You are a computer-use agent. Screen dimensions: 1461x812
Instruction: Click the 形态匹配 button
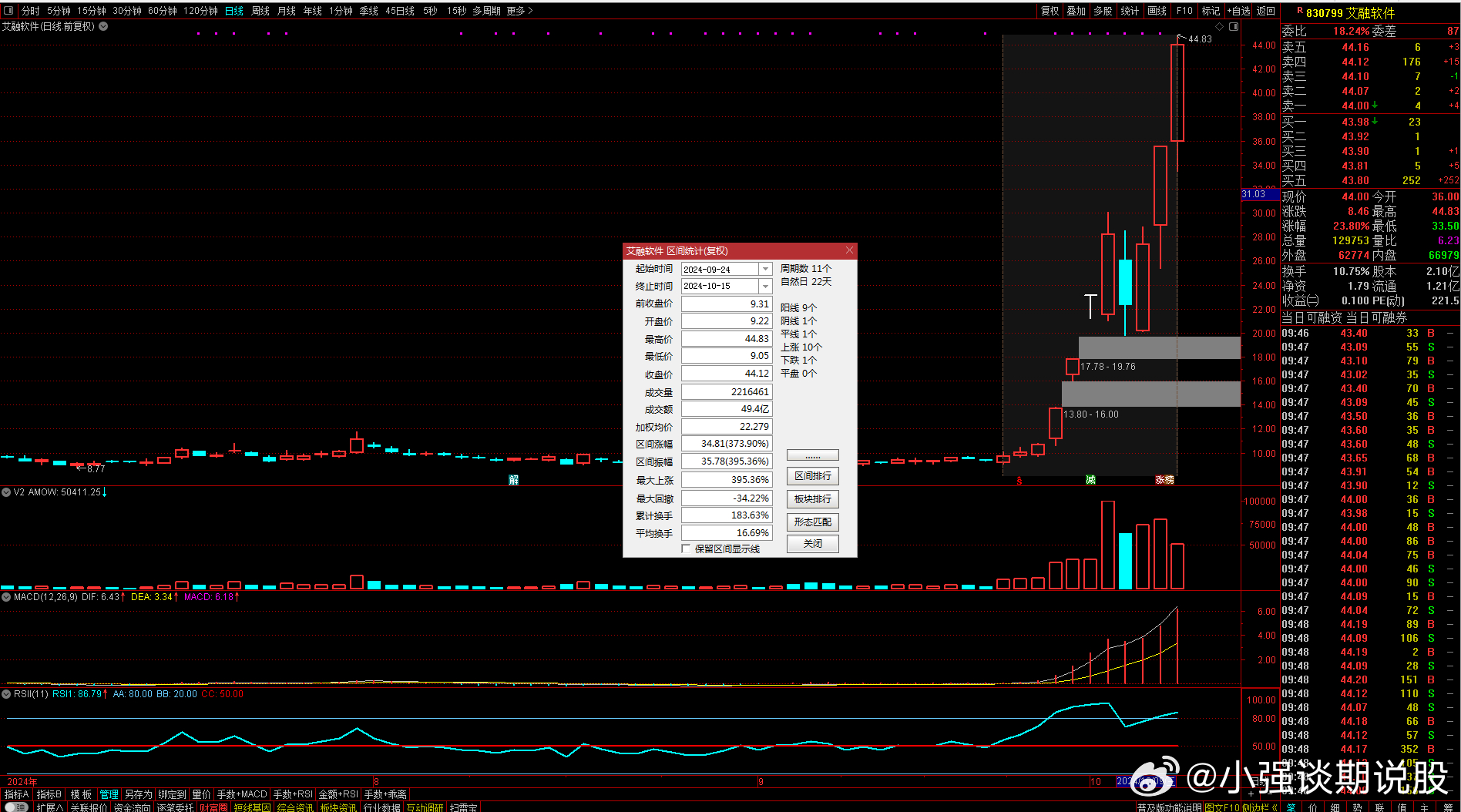pos(812,522)
